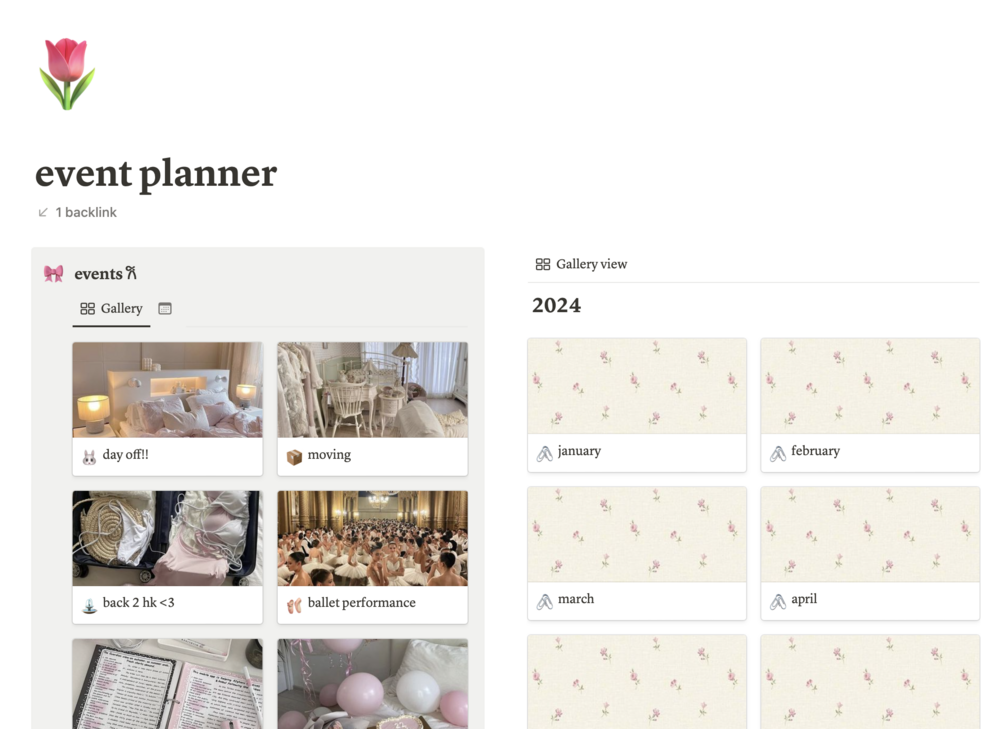Click the bunny icon on day off card
1005x729 pixels.
pyautogui.click(x=90, y=457)
